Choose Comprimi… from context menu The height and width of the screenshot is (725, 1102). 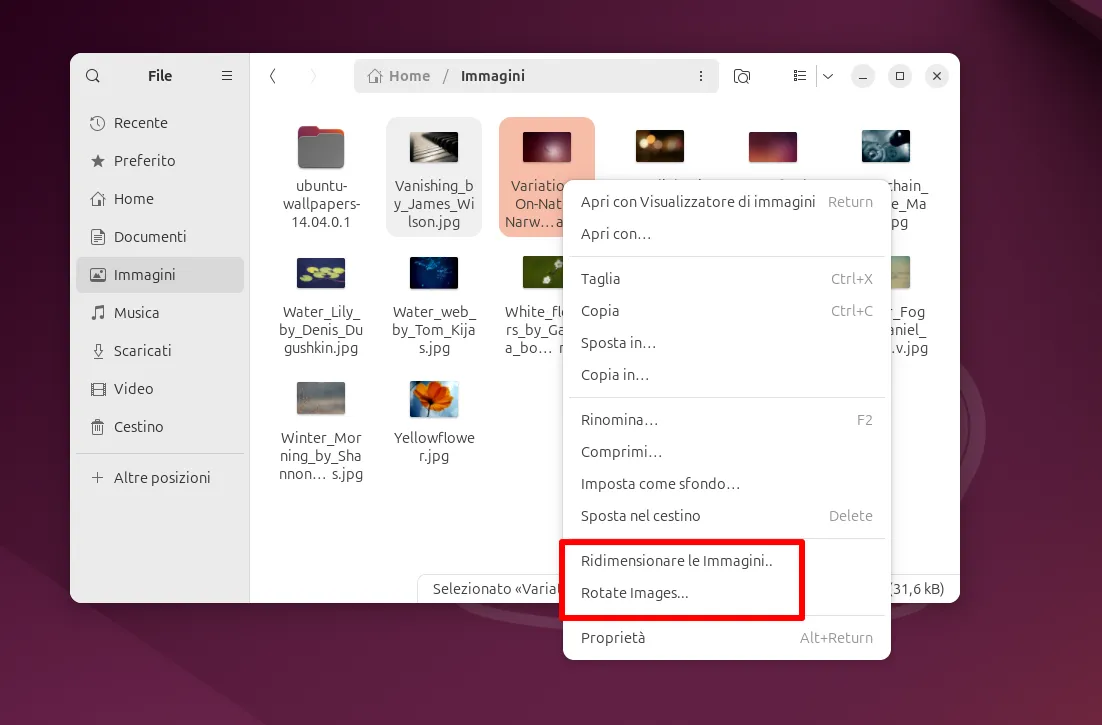coord(727,452)
